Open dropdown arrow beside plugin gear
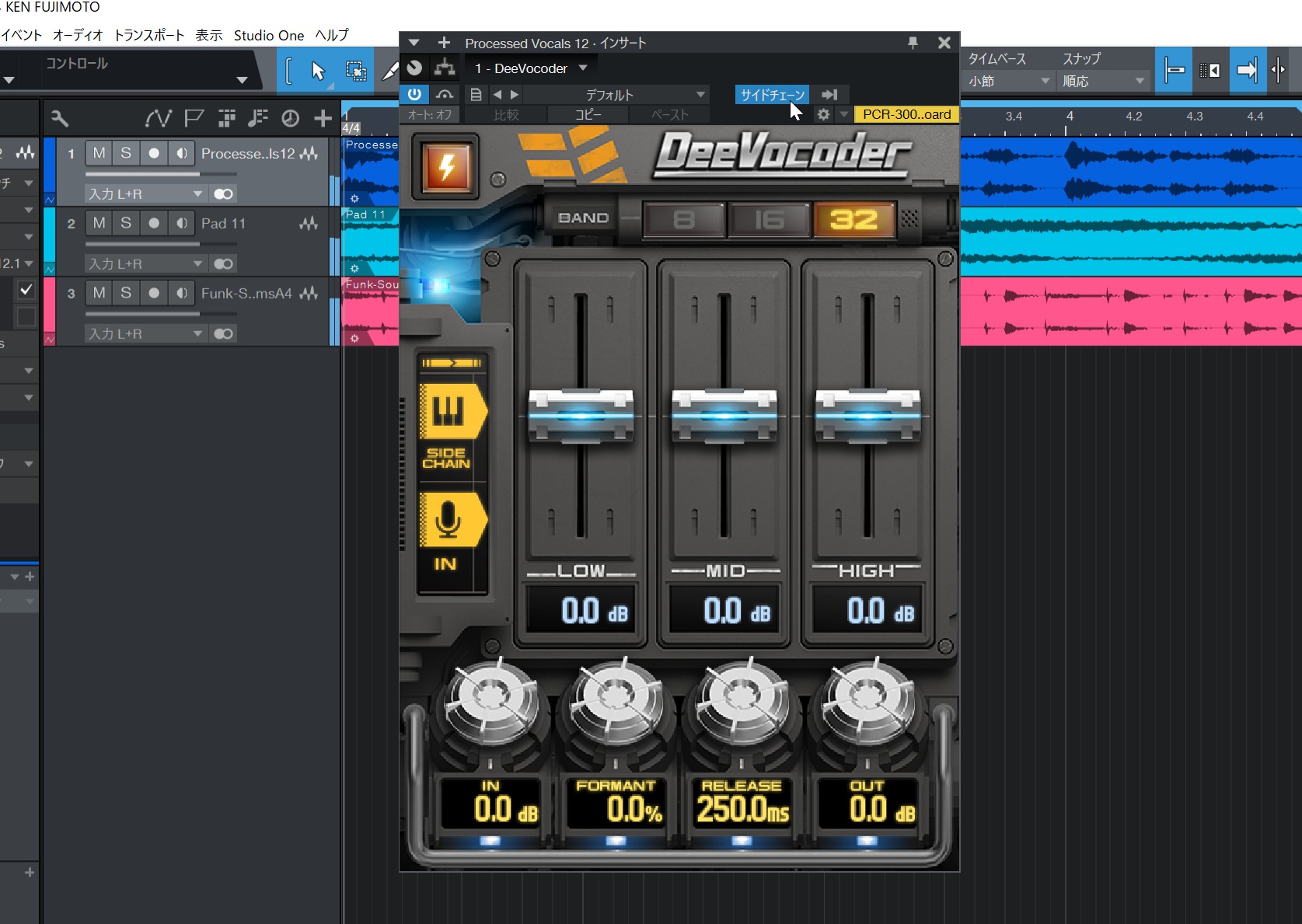Viewport: 1302px width, 924px height. point(843,114)
